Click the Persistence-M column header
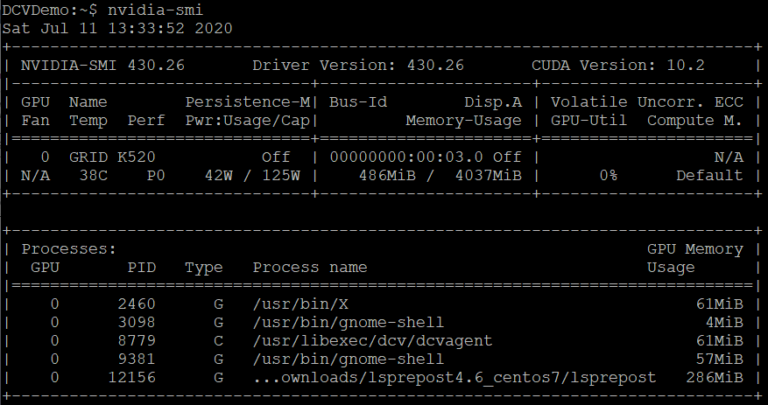The image size is (768, 405). 248,102
